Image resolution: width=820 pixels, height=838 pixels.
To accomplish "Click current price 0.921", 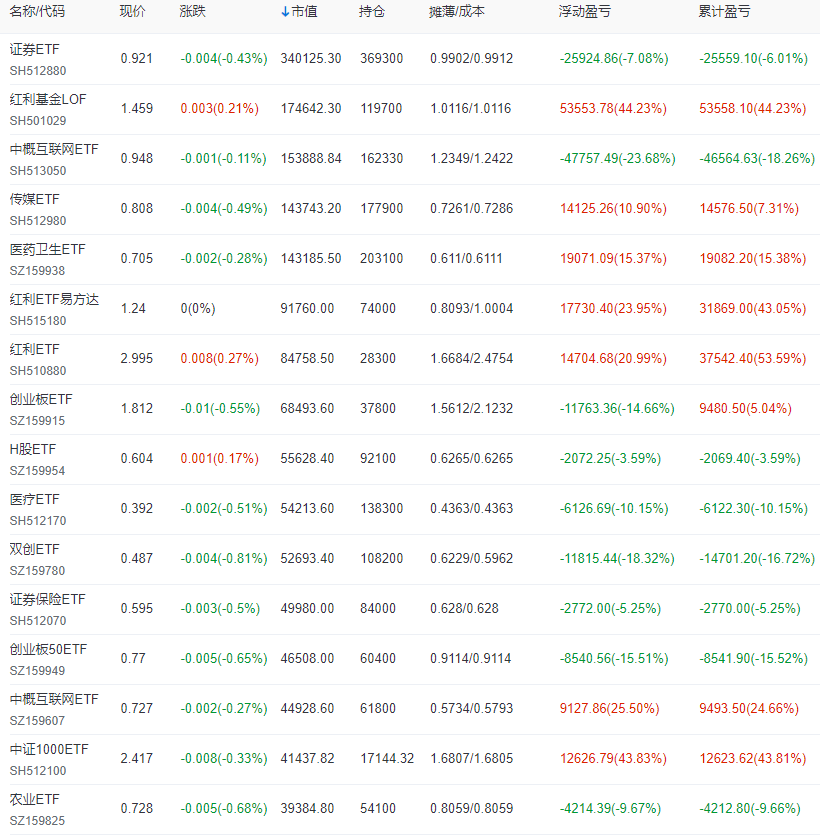I will coord(137,58).
